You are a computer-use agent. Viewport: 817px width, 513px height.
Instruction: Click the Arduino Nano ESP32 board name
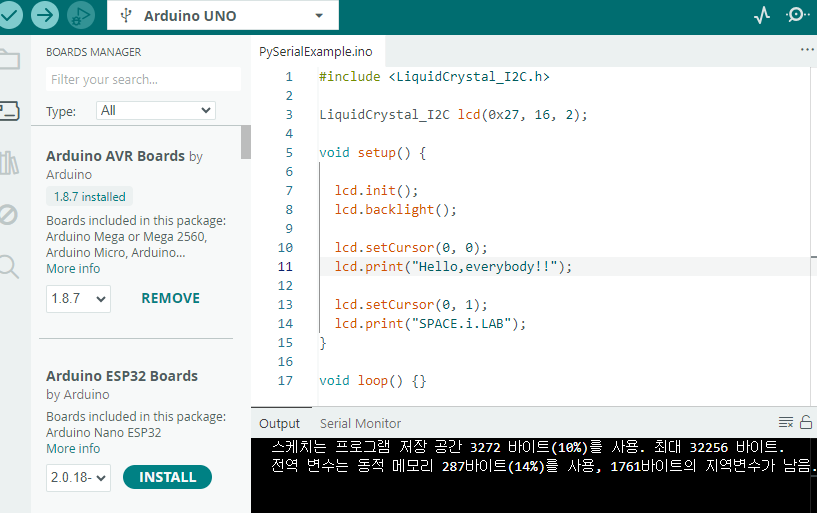tap(103, 432)
